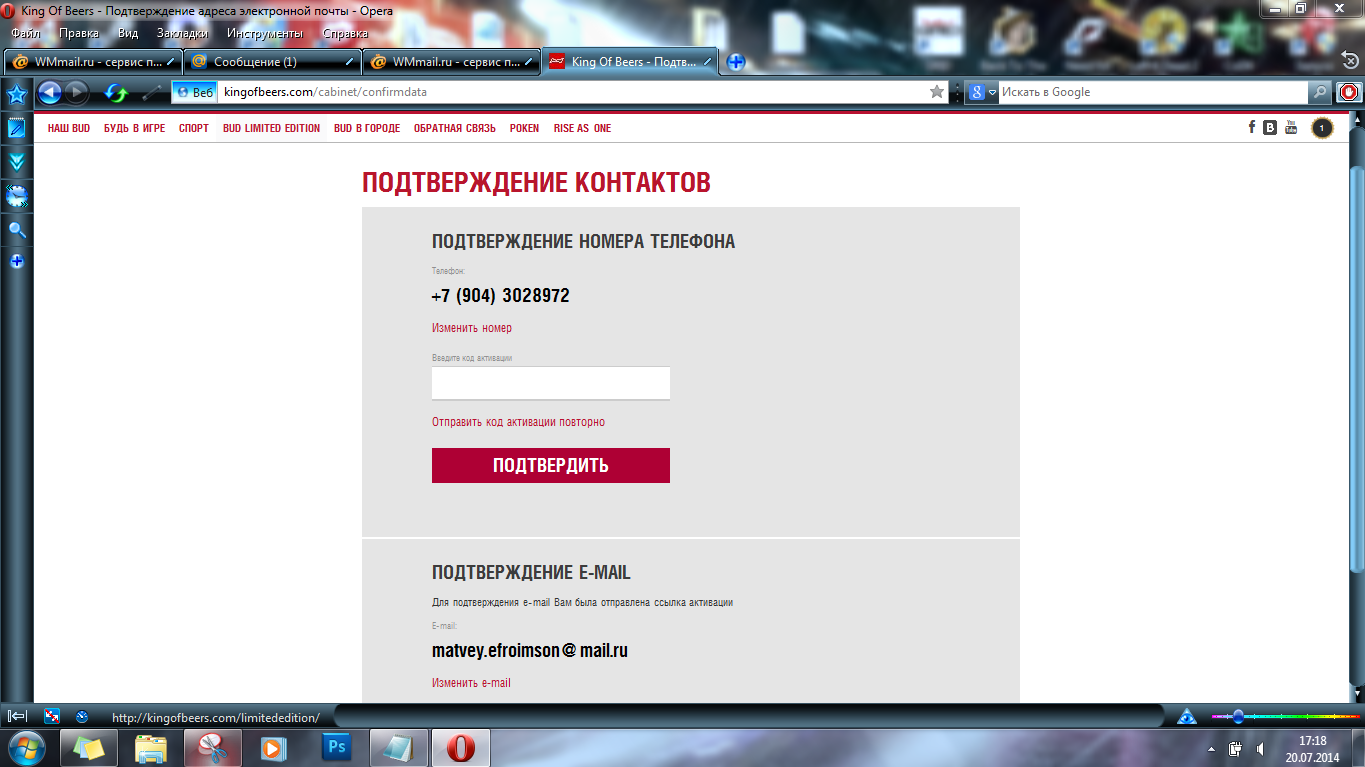Open the Snipping Tool taskbar icon

point(213,747)
